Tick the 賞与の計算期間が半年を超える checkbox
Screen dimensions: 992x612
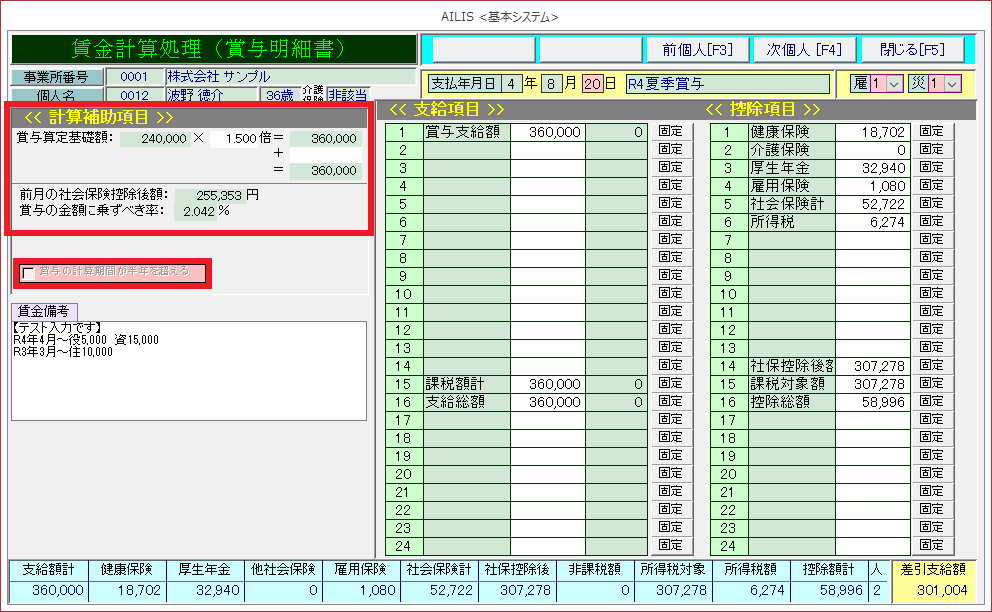click(28, 273)
